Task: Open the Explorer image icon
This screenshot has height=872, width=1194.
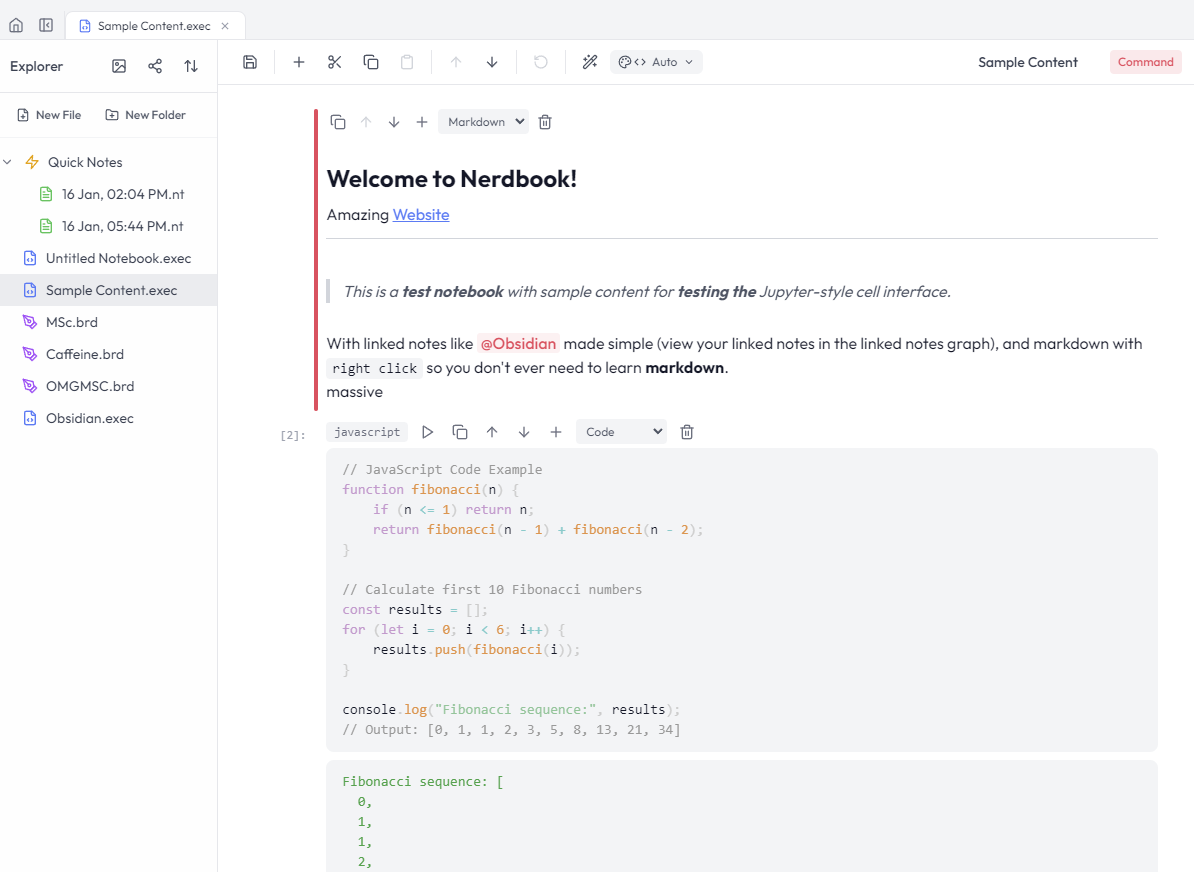Action: pos(119,66)
